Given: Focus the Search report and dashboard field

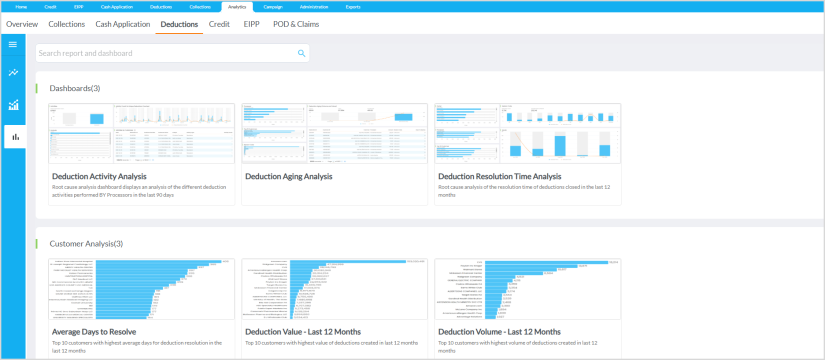Looking at the screenshot, I should tap(173, 53).
